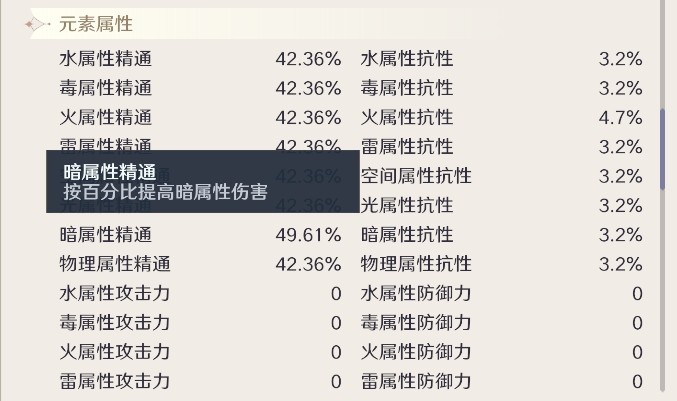Click the 光属性抗性 label
The height and width of the screenshot is (401, 677).
click(x=407, y=206)
